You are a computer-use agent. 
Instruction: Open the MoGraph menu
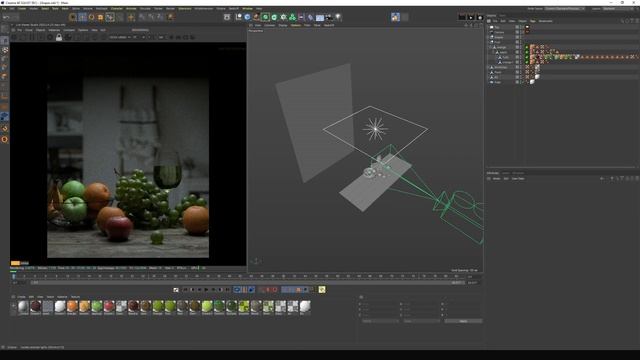(101, 9)
